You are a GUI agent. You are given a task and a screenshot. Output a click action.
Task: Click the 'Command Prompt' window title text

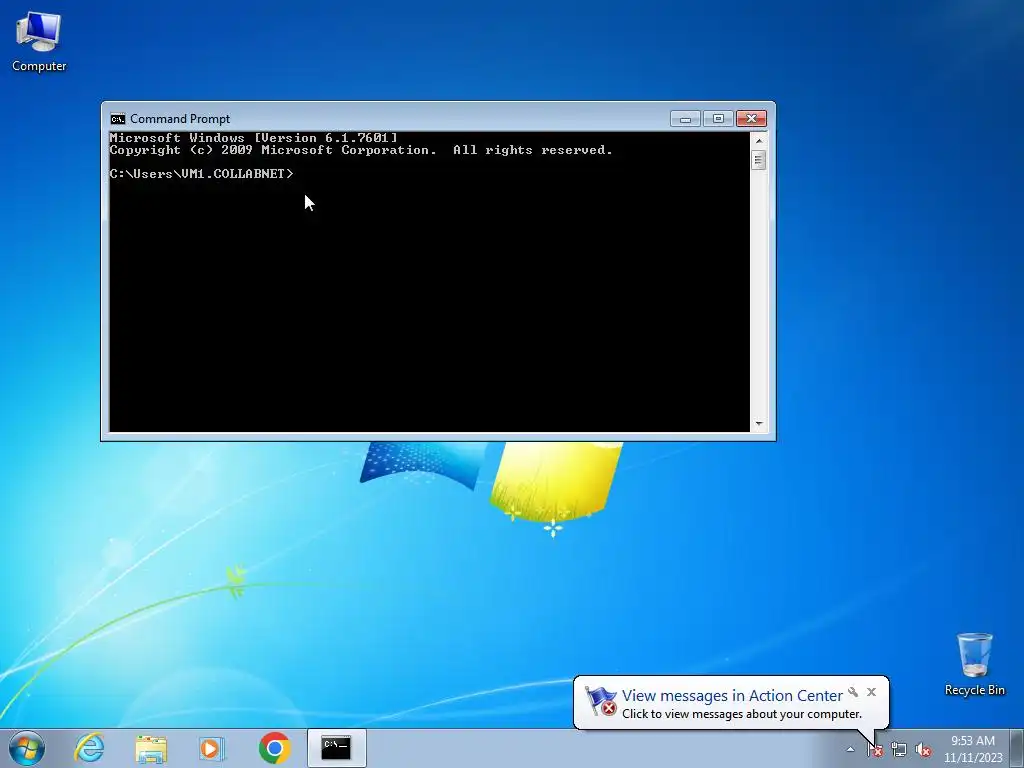pos(180,119)
